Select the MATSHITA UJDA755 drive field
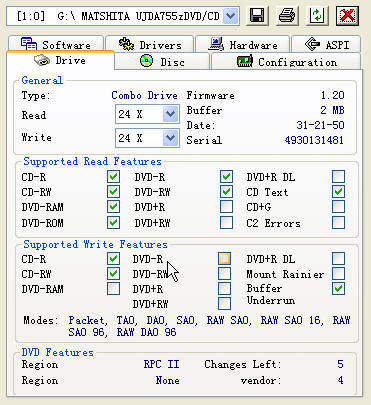 (123, 16)
